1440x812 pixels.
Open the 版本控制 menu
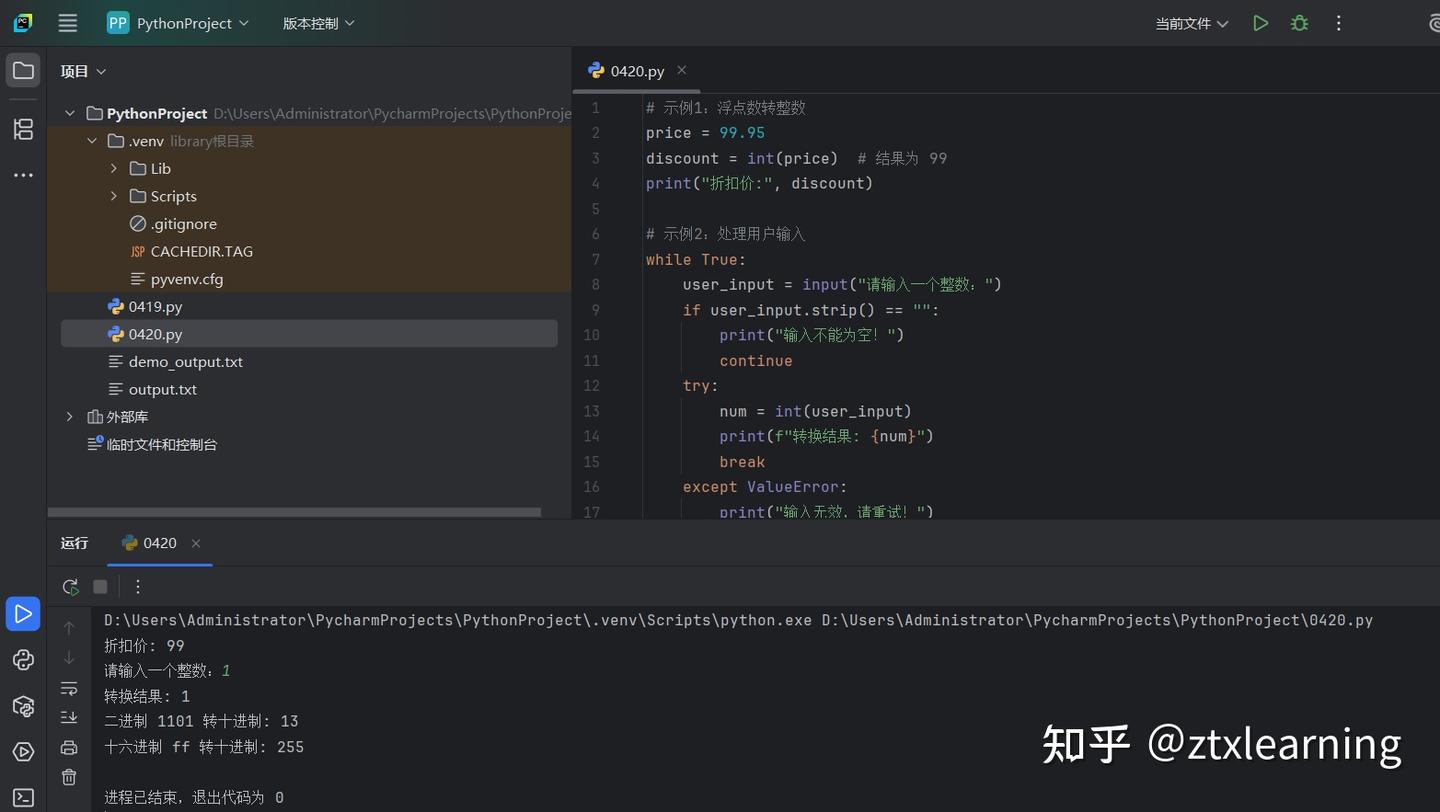[318, 23]
